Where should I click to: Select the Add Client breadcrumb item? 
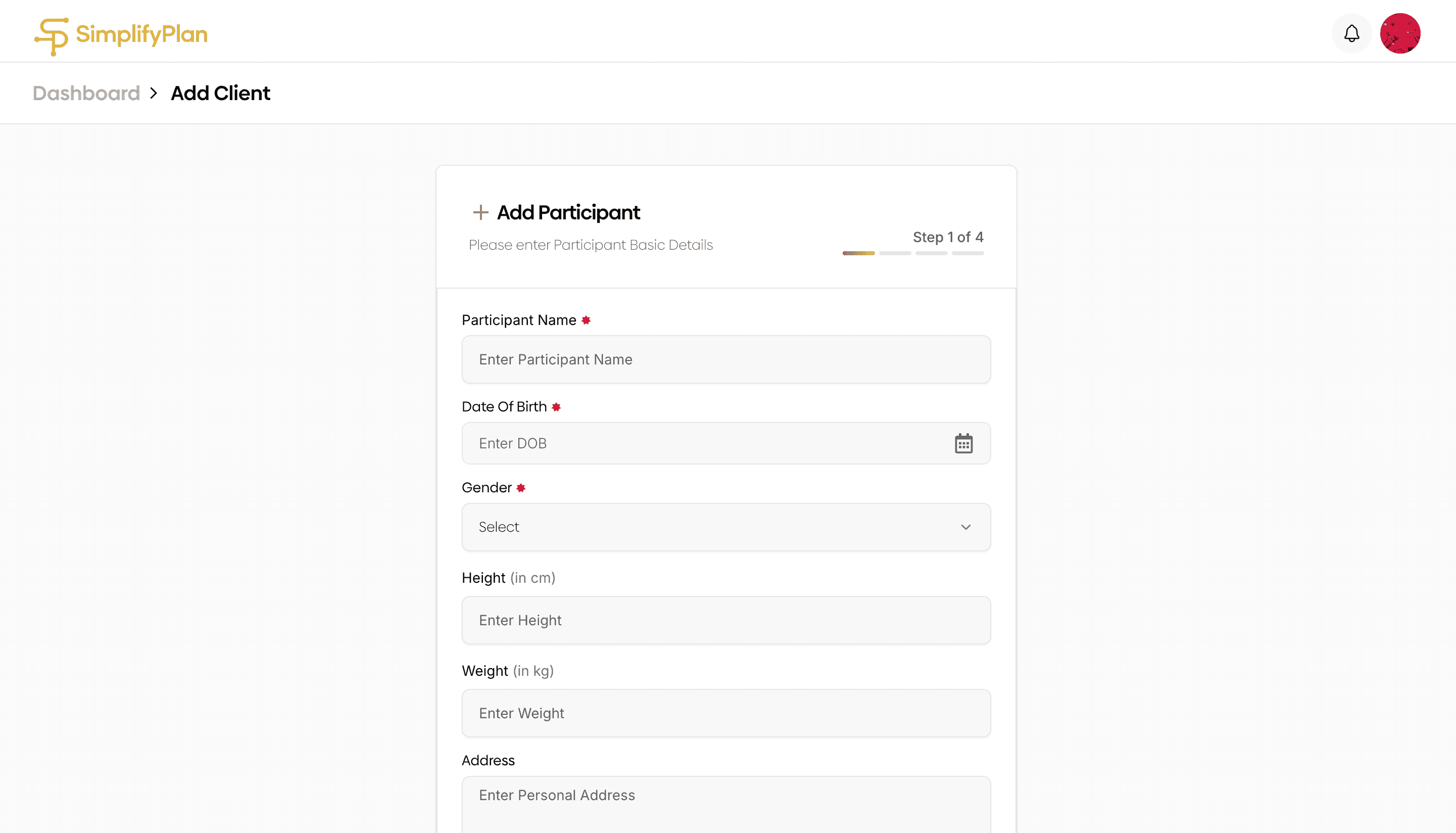click(x=220, y=92)
